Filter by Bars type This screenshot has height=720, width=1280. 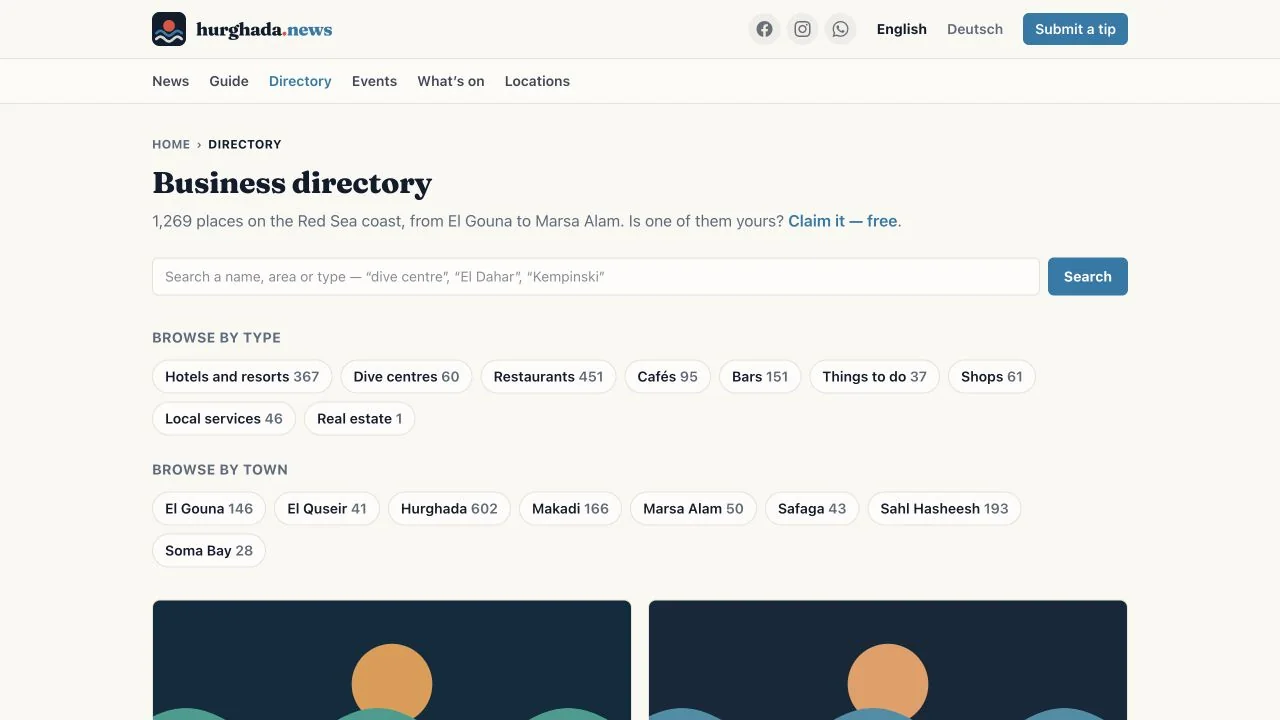[760, 377]
